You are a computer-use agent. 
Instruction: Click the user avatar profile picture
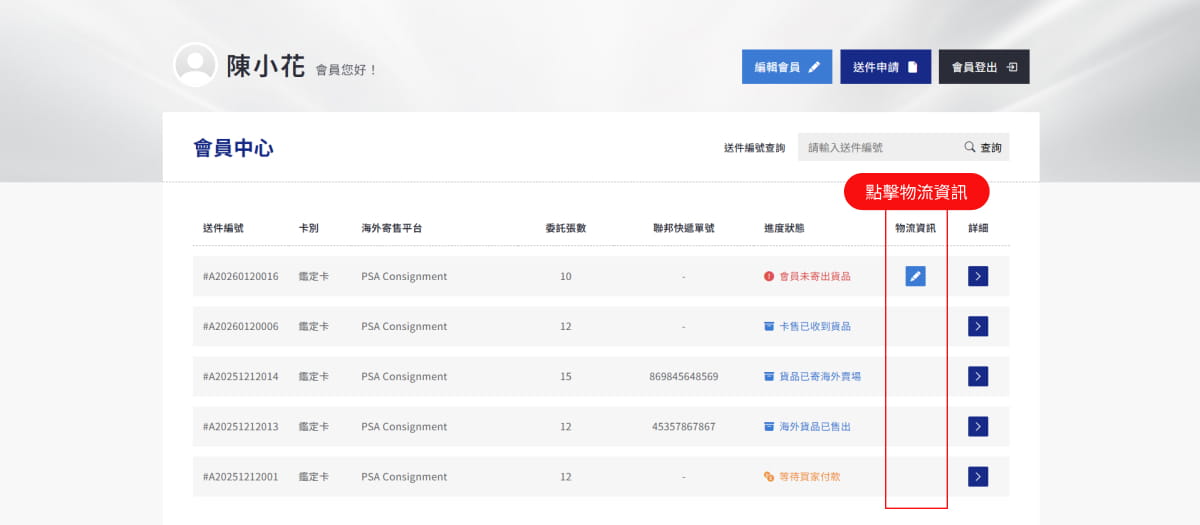pos(195,65)
